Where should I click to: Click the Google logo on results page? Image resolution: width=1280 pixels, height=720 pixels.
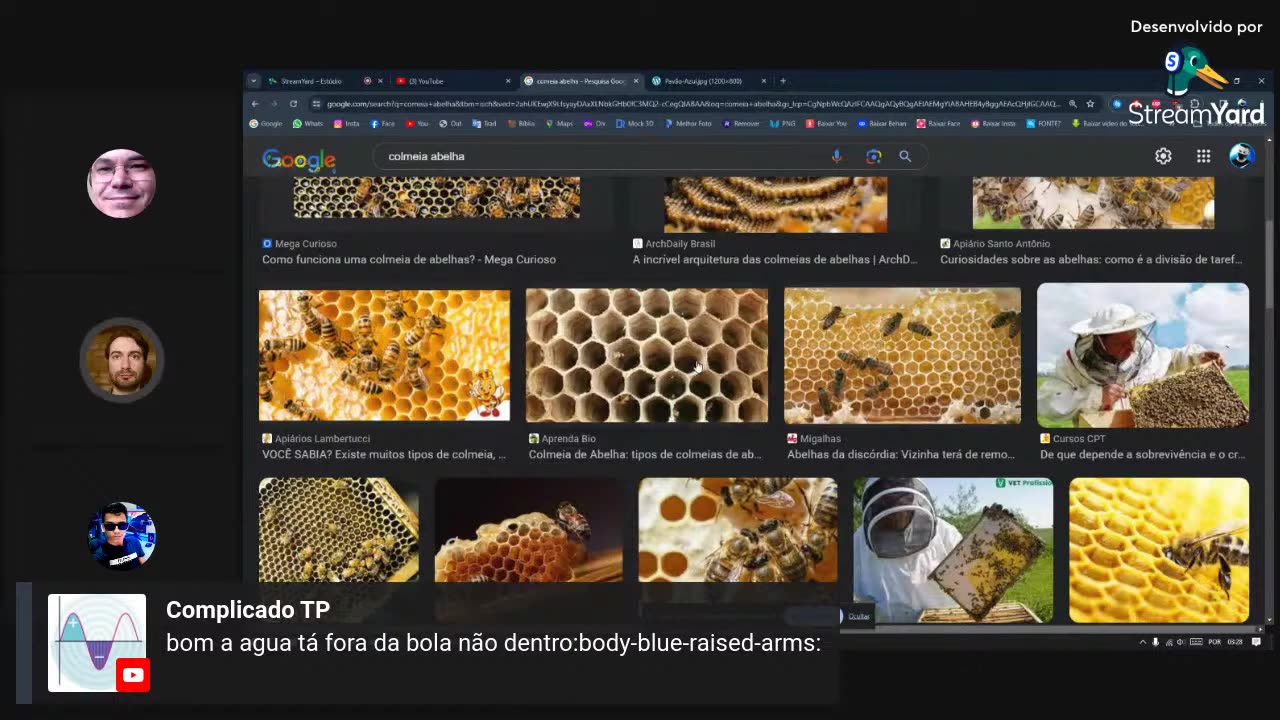pyautogui.click(x=298, y=159)
